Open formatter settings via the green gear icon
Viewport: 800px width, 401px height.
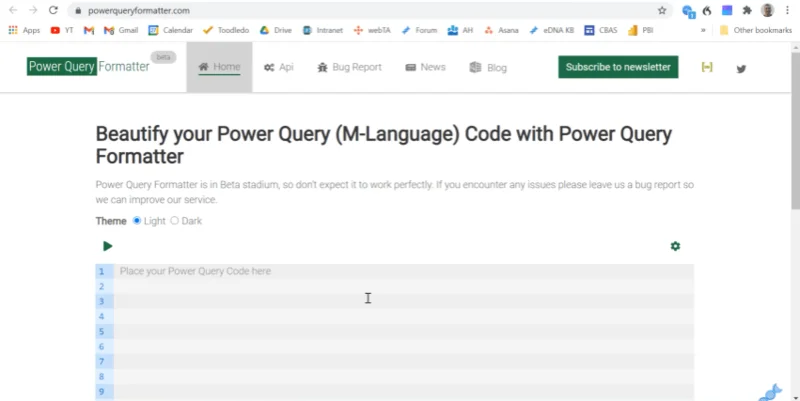click(x=675, y=246)
